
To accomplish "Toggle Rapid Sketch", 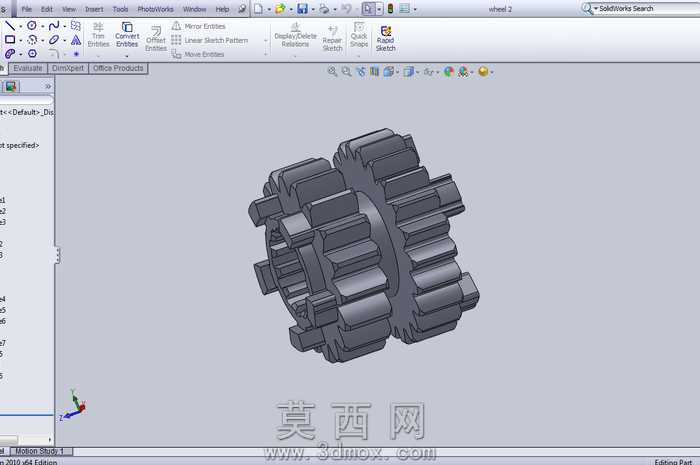I will 386,38.
